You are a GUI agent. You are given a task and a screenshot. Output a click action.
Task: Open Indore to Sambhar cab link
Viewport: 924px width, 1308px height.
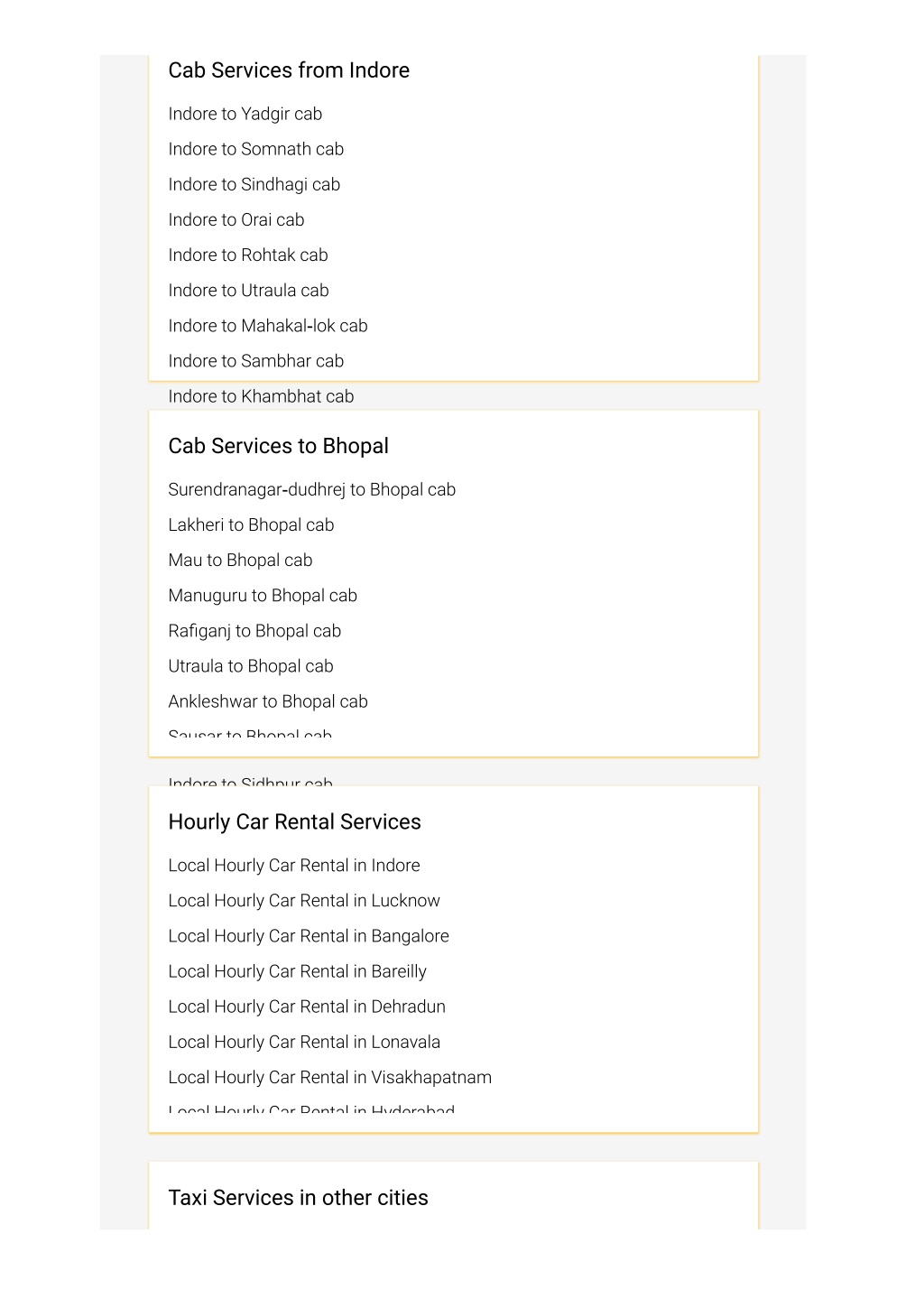256,361
